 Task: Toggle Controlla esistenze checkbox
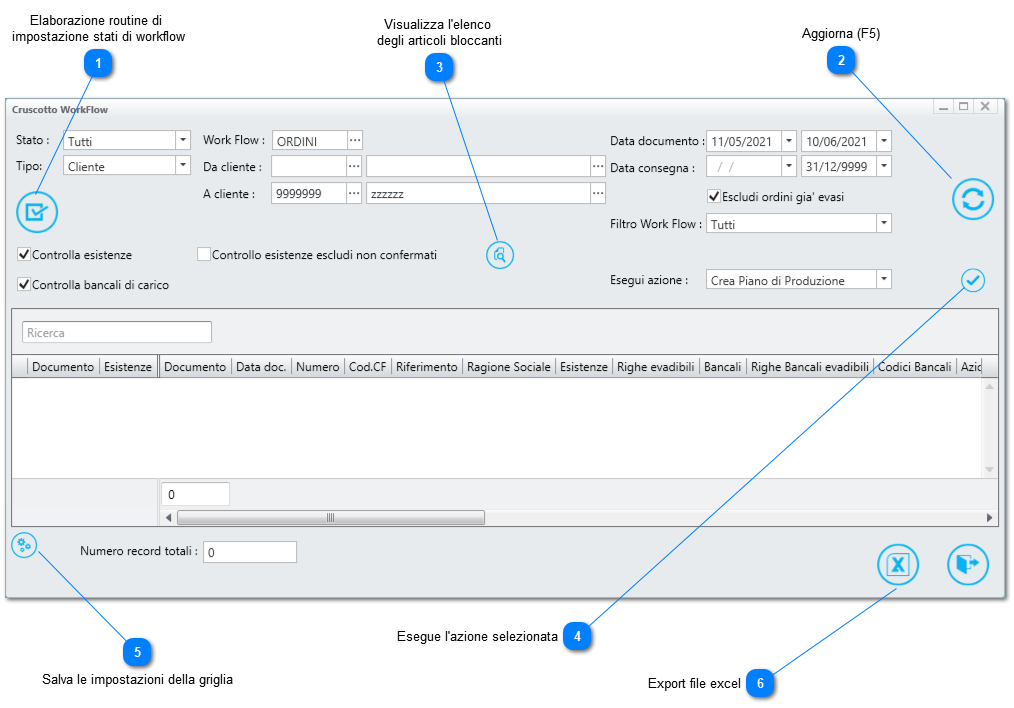[x=24, y=254]
